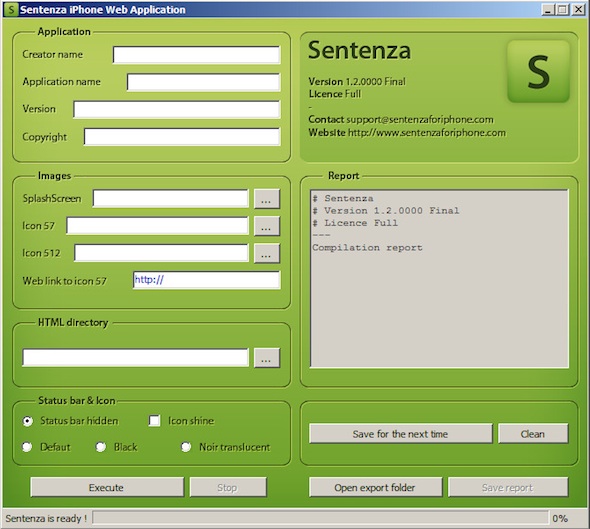This screenshot has height=529, width=590.
Task: Browse for the Icon 512 image
Action: tap(267, 253)
